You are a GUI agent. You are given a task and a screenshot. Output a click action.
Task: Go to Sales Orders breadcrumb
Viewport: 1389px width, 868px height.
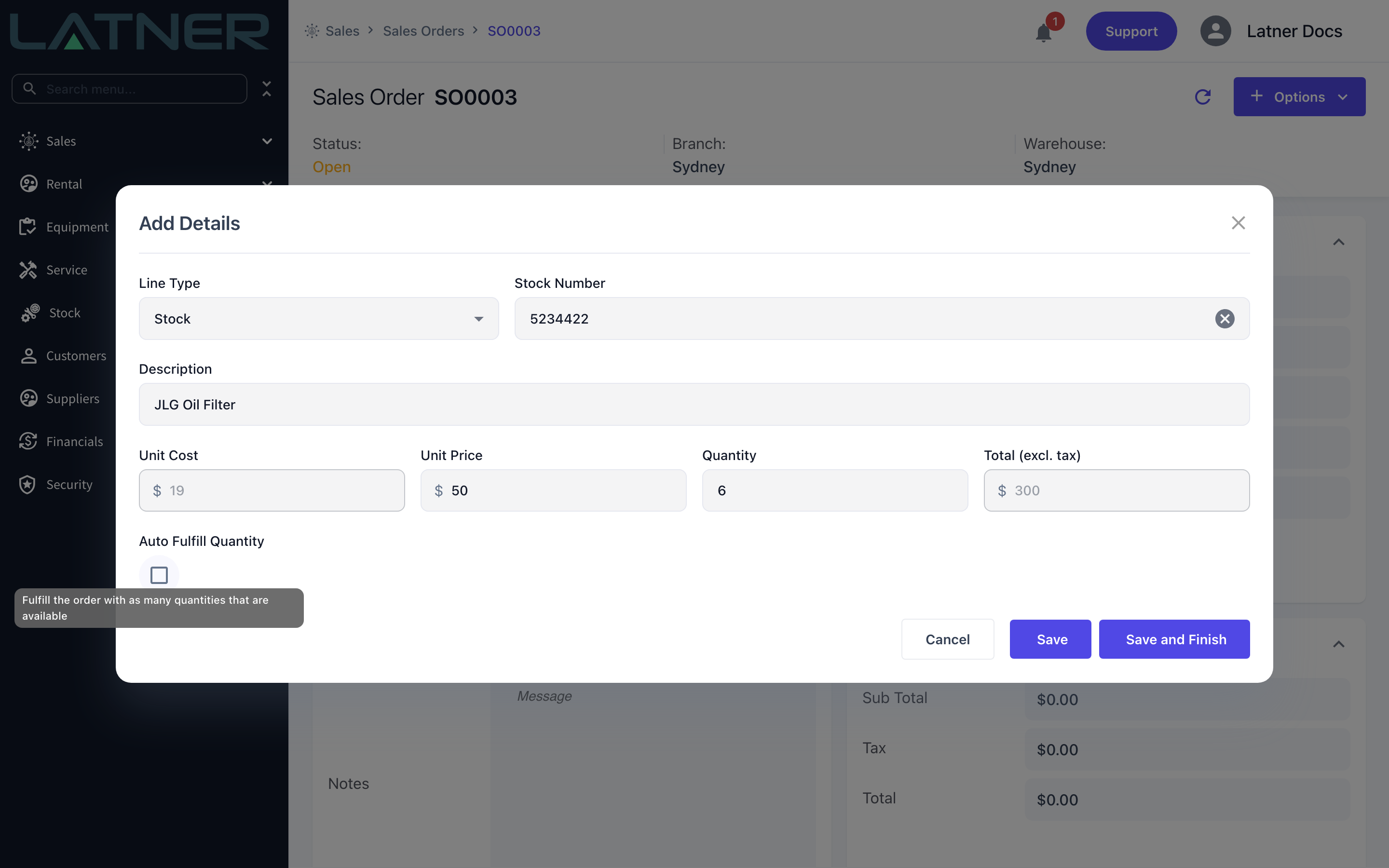(423, 31)
